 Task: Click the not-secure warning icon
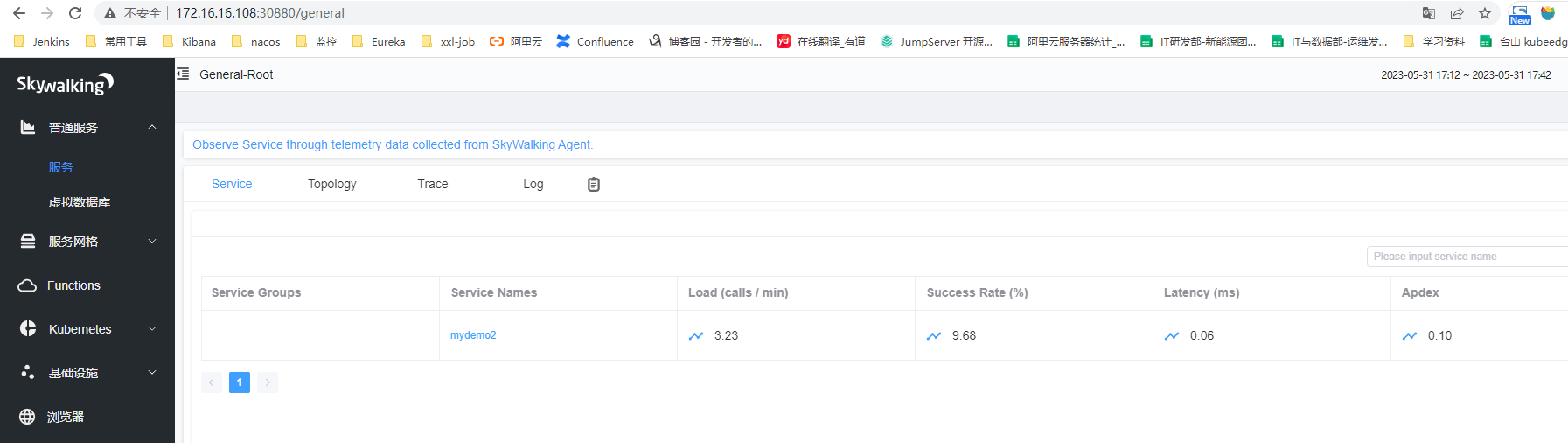coord(110,13)
